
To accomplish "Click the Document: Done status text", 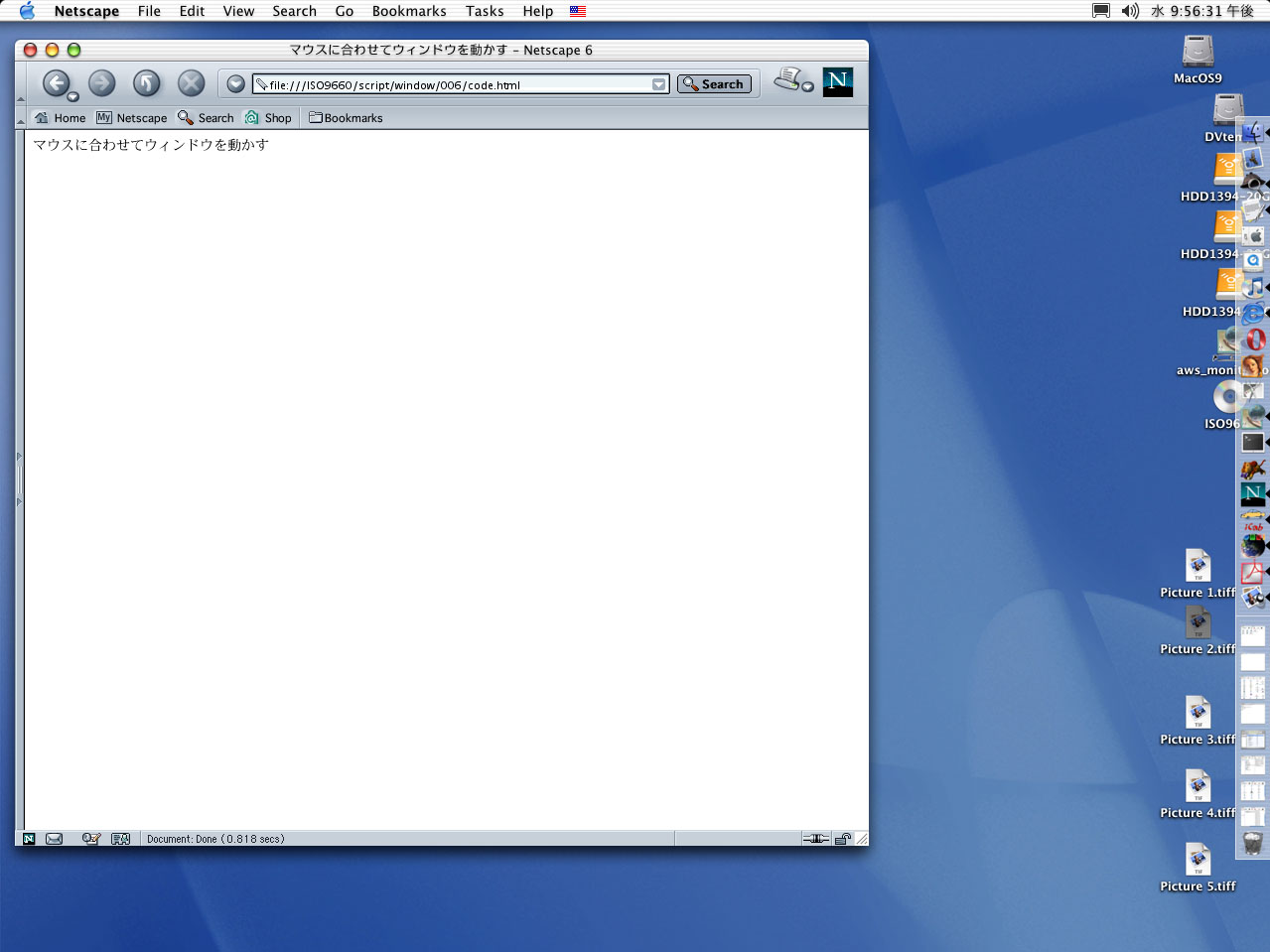I will click(x=215, y=839).
